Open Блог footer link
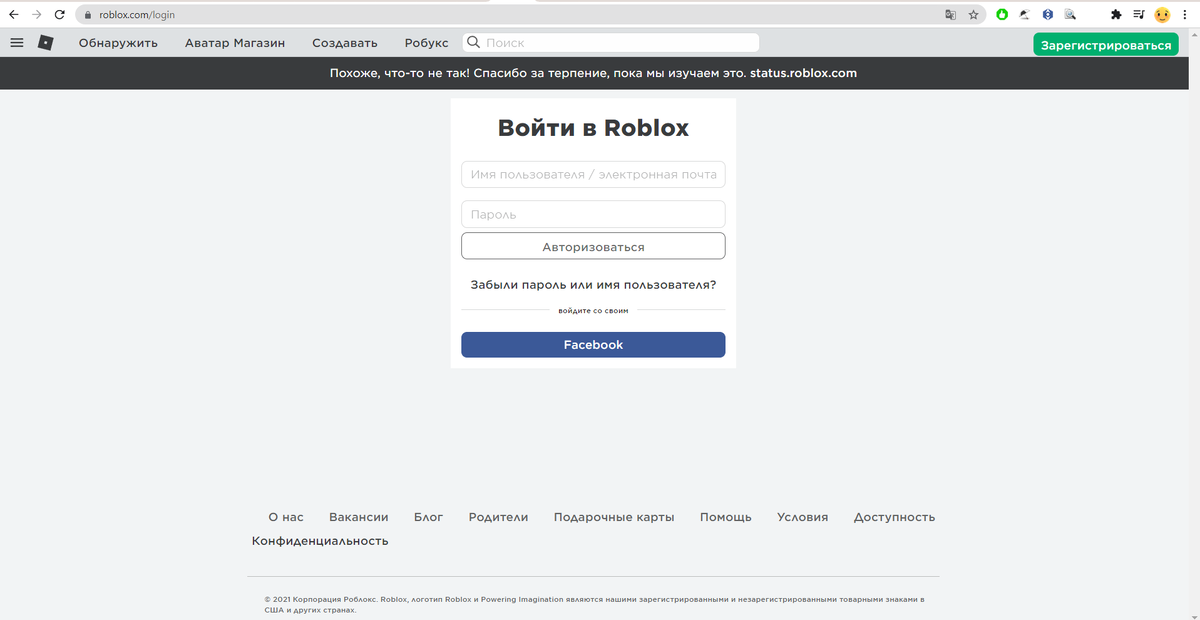1200x620 pixels. click(x=428, y=517)
